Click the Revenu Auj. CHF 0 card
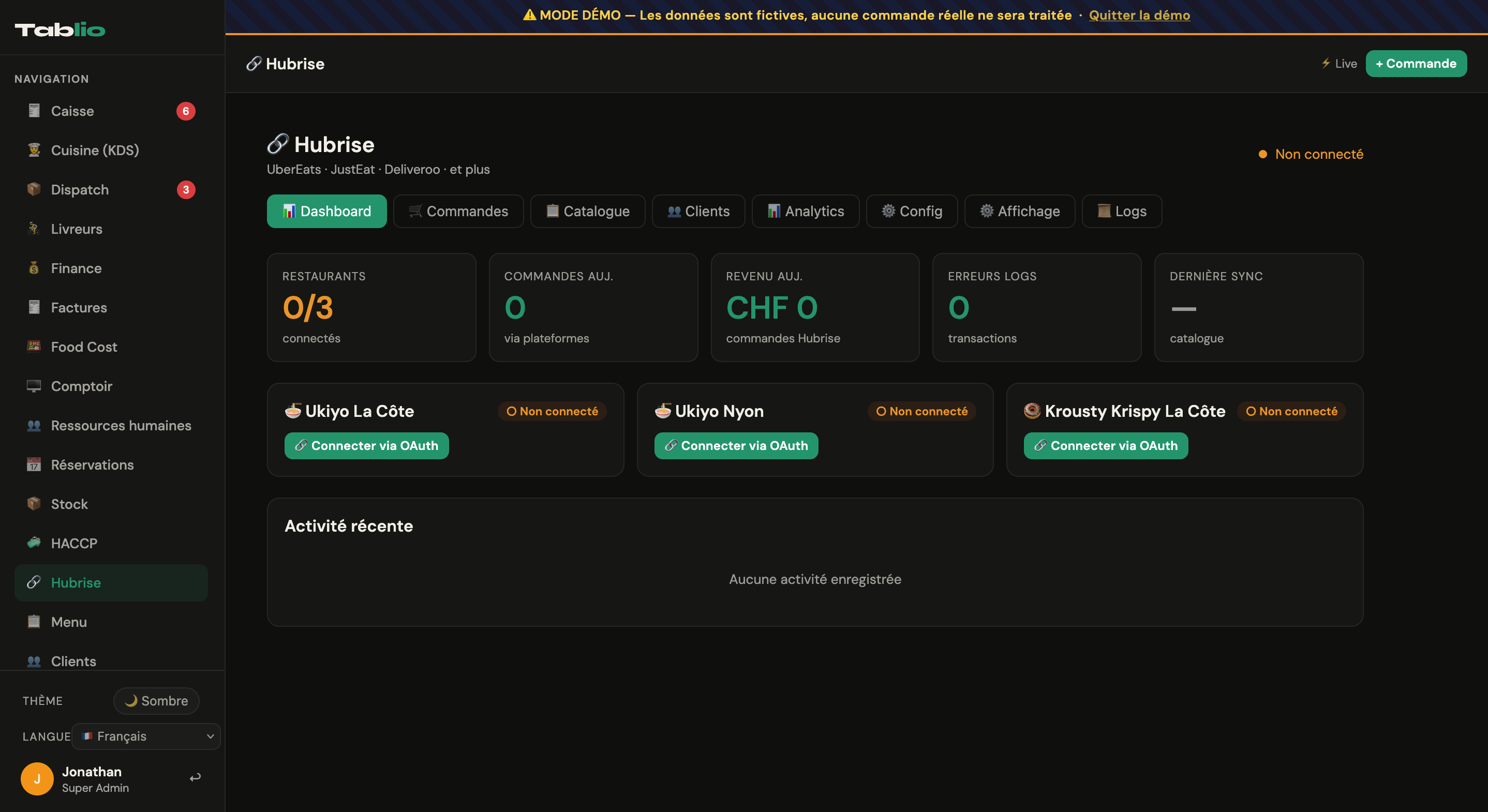1488x812 pixels. point(815,307)
